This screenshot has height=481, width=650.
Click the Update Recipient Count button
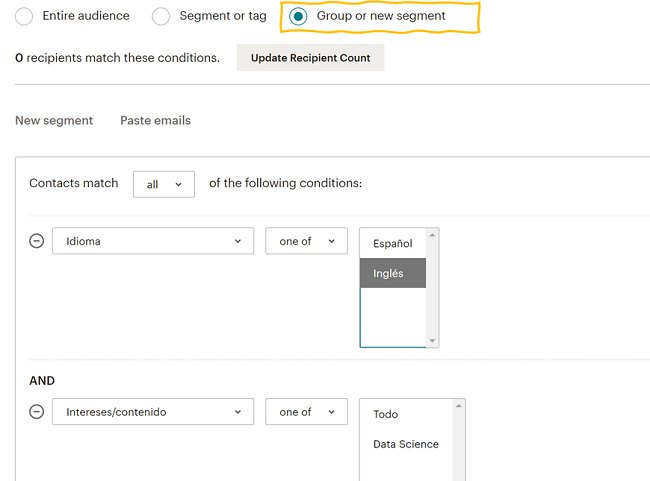[x=310, y=58]
